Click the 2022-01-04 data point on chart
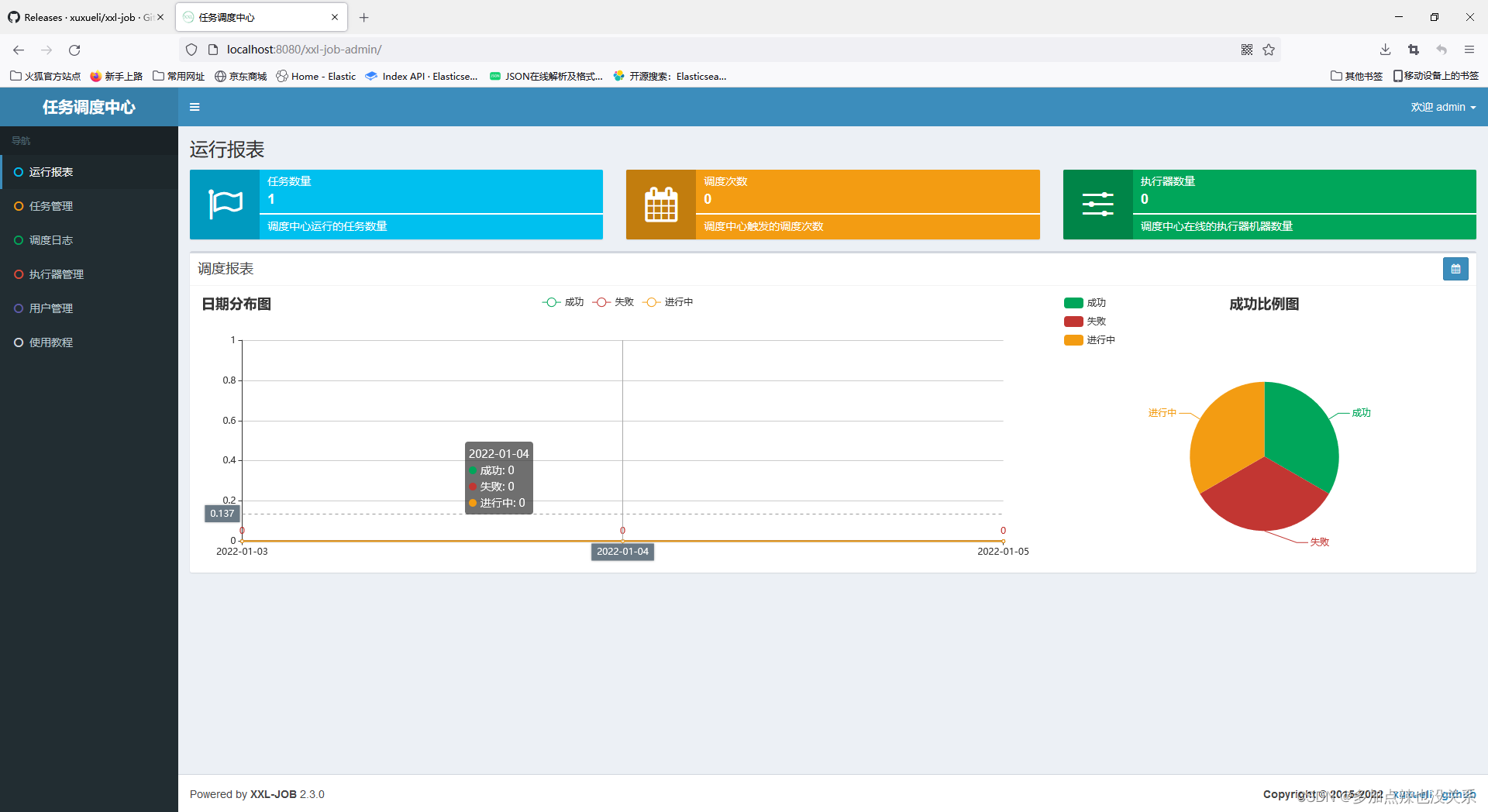The image size is (1488, 812). pyautogui.click(x=622, y=541)
